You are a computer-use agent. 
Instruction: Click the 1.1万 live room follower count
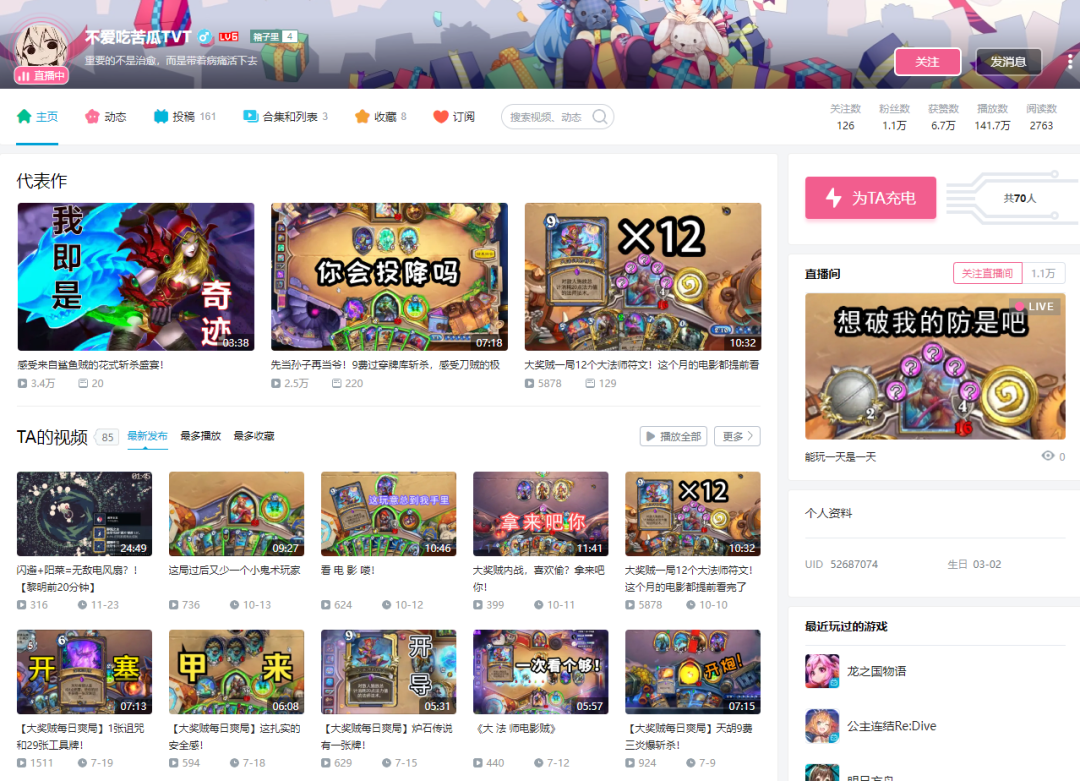[x=1043, y=273]
